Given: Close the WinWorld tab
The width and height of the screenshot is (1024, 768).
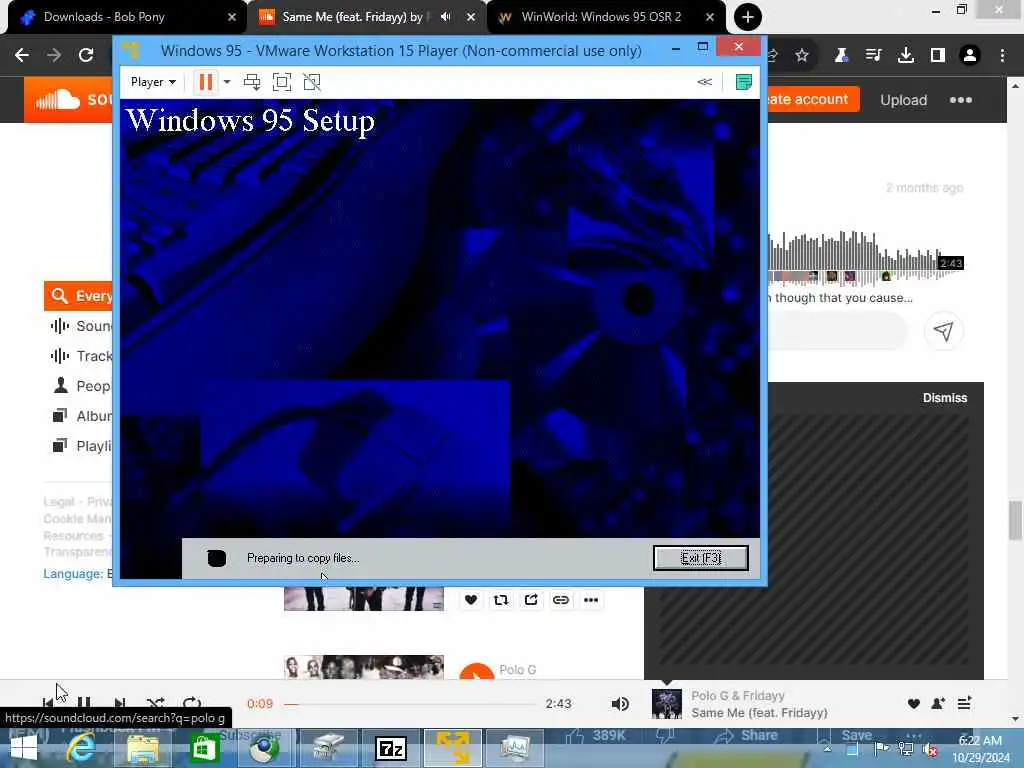Looking at the screenshot, I should coord(710,17).
